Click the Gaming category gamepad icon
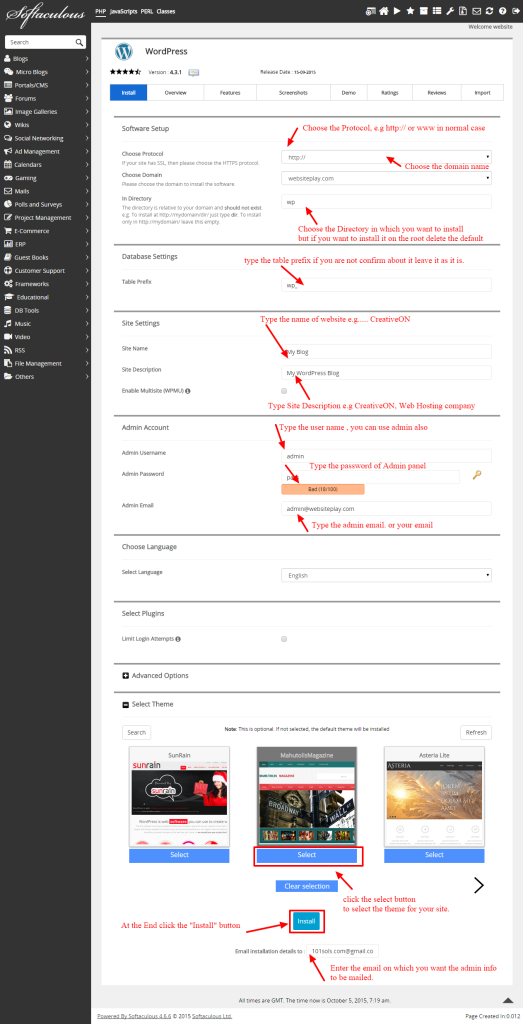The image size is (523, 1024). click(8, 178)
